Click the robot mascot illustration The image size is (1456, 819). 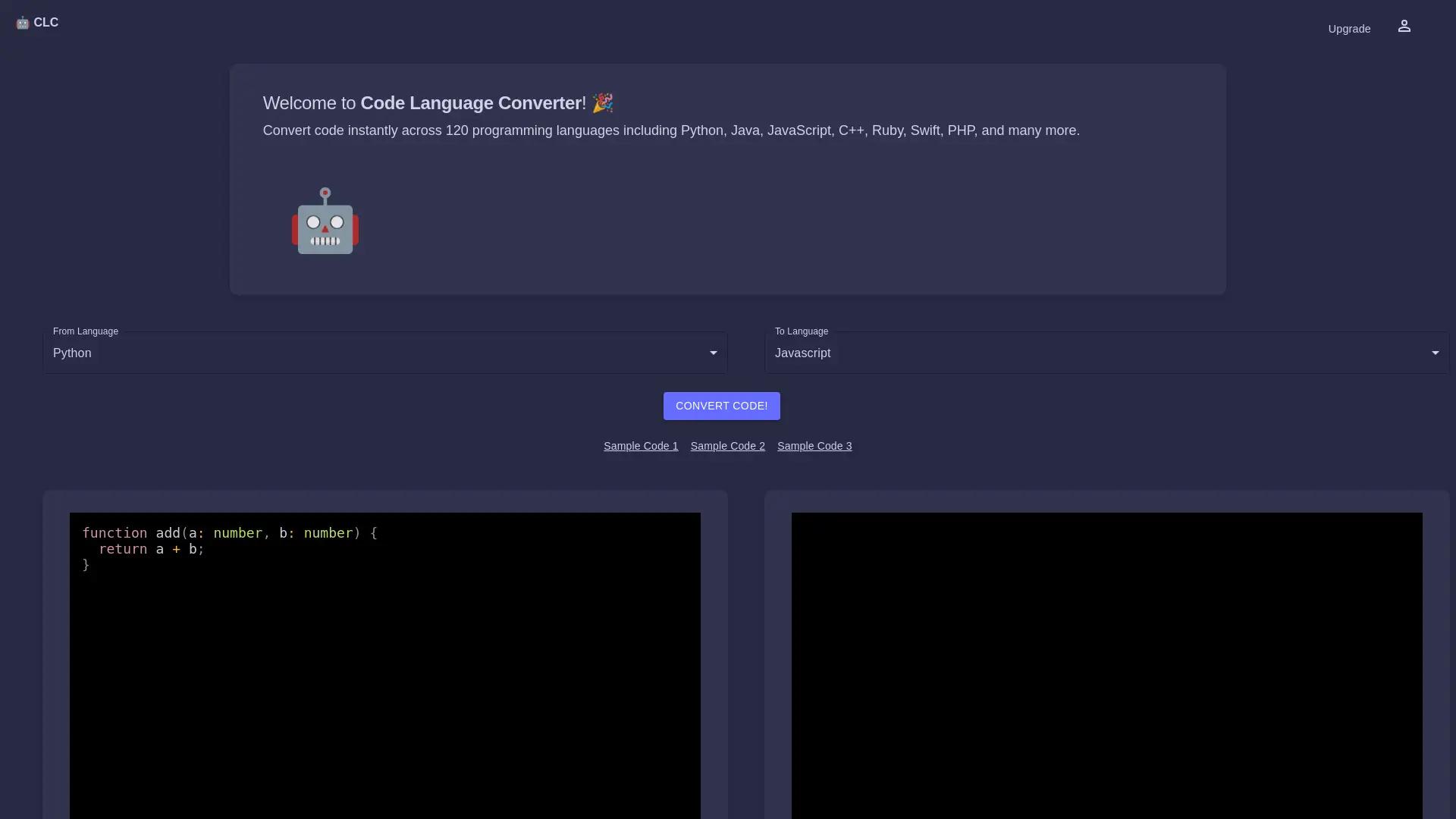pyautogui.click(x=325, y=221)
